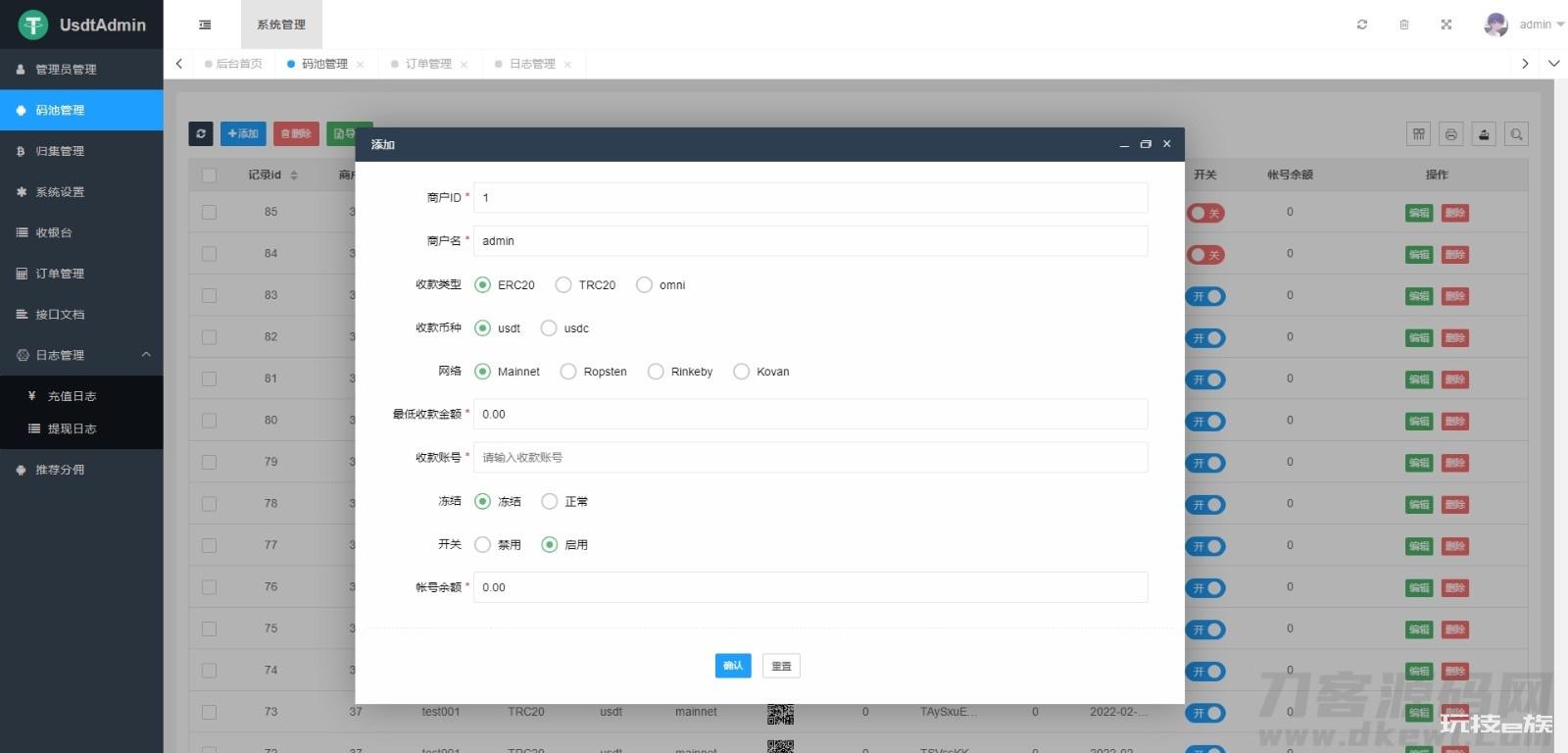The height and width of the screenshot is (753, 1568).
Task: Close the 日志管理 tab
Action: coord(568,65)
